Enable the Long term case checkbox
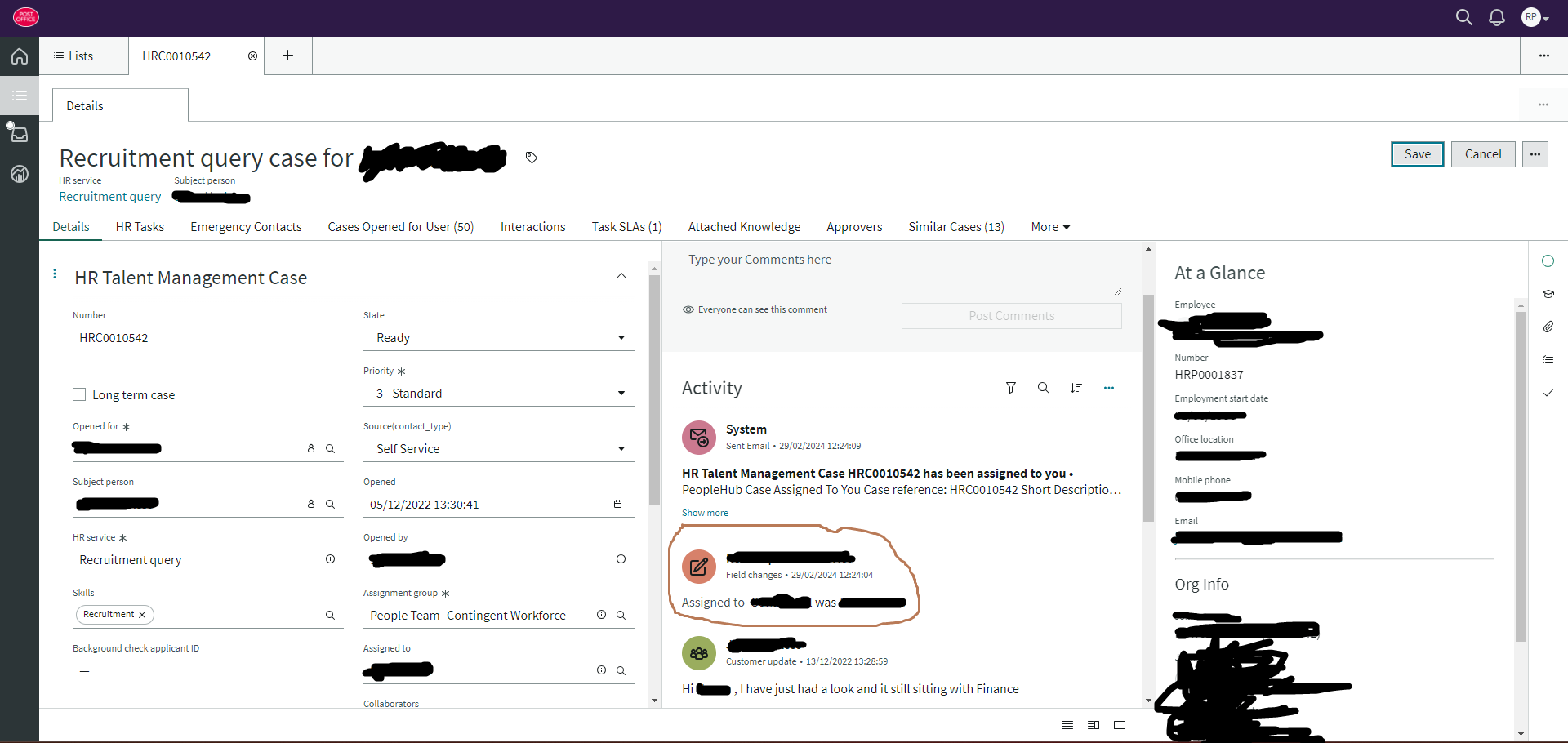 click(79, 394)
